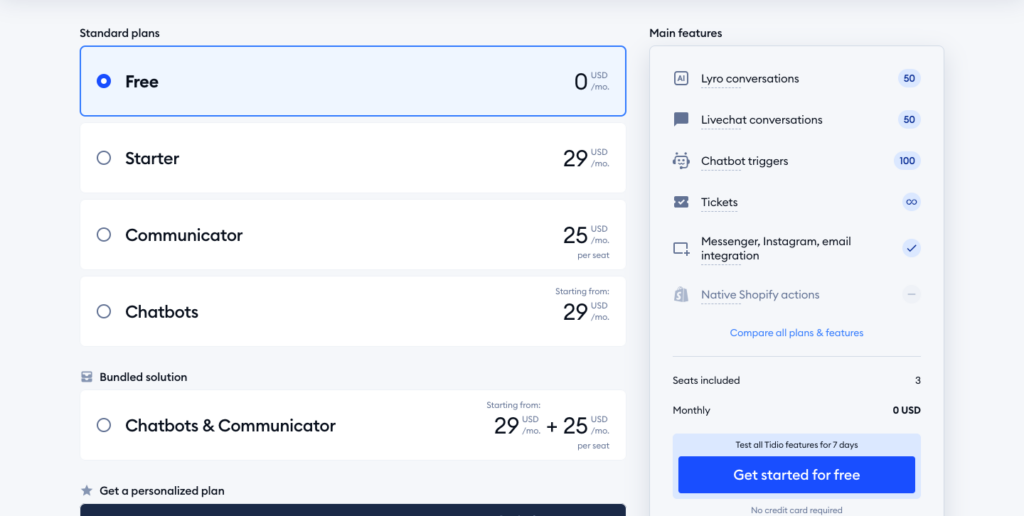
Task: Click the Tickets infinity badge
Action: click(x=912, y=202)
